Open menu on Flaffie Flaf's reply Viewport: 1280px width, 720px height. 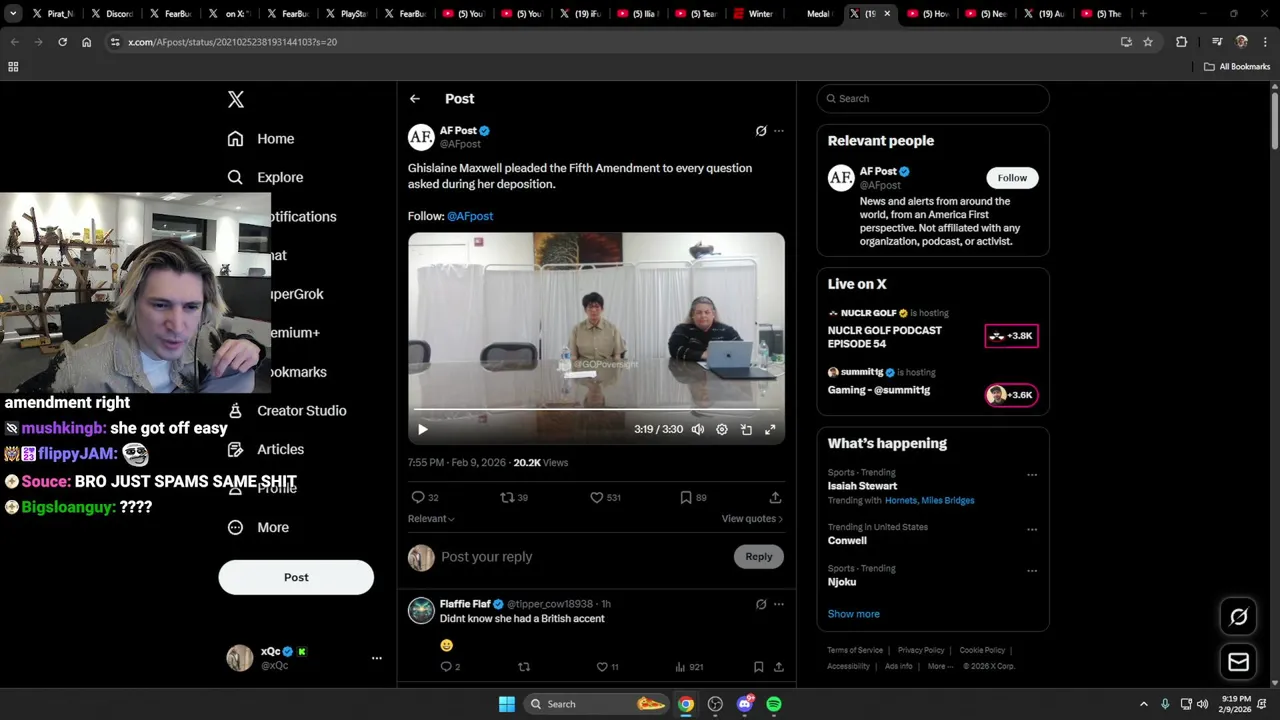(779, 604)
